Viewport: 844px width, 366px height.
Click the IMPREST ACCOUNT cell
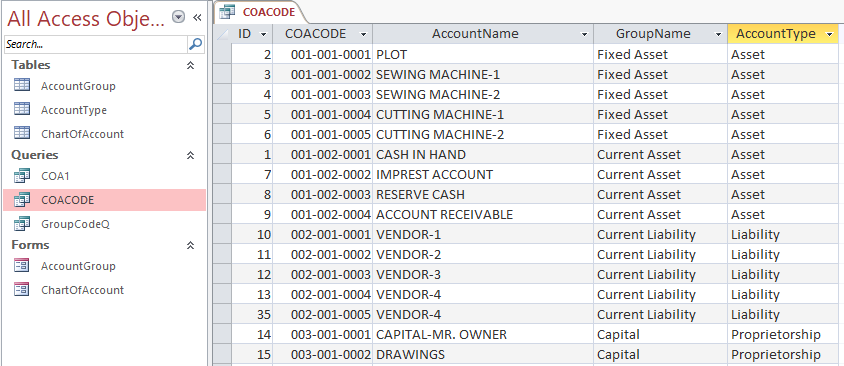pos(483,174)
